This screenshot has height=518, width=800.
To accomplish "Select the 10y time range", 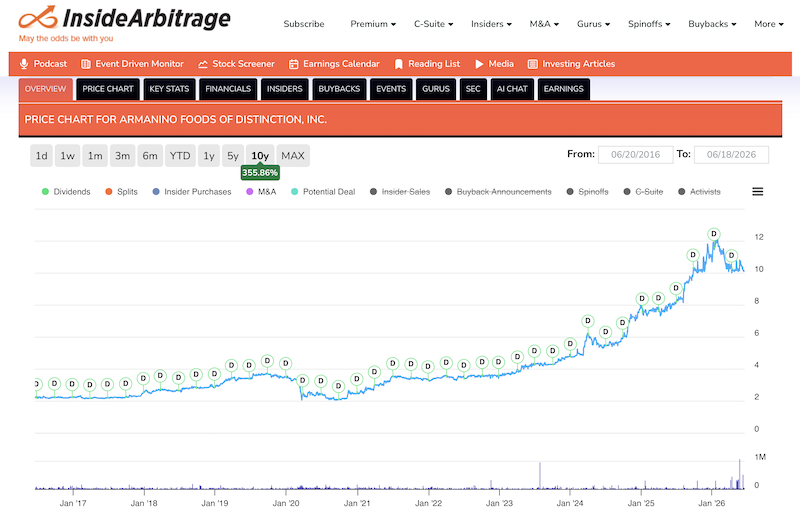I will tap(260, 156).
